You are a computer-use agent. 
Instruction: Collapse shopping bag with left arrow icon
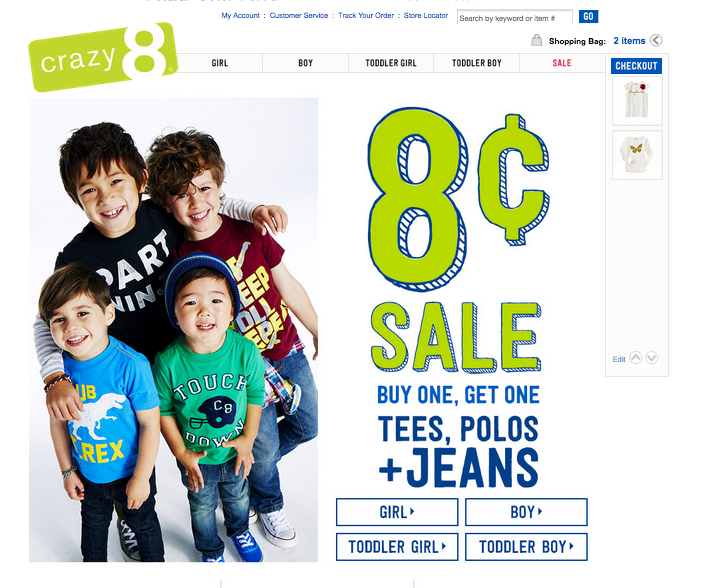(x=656, y=40)
